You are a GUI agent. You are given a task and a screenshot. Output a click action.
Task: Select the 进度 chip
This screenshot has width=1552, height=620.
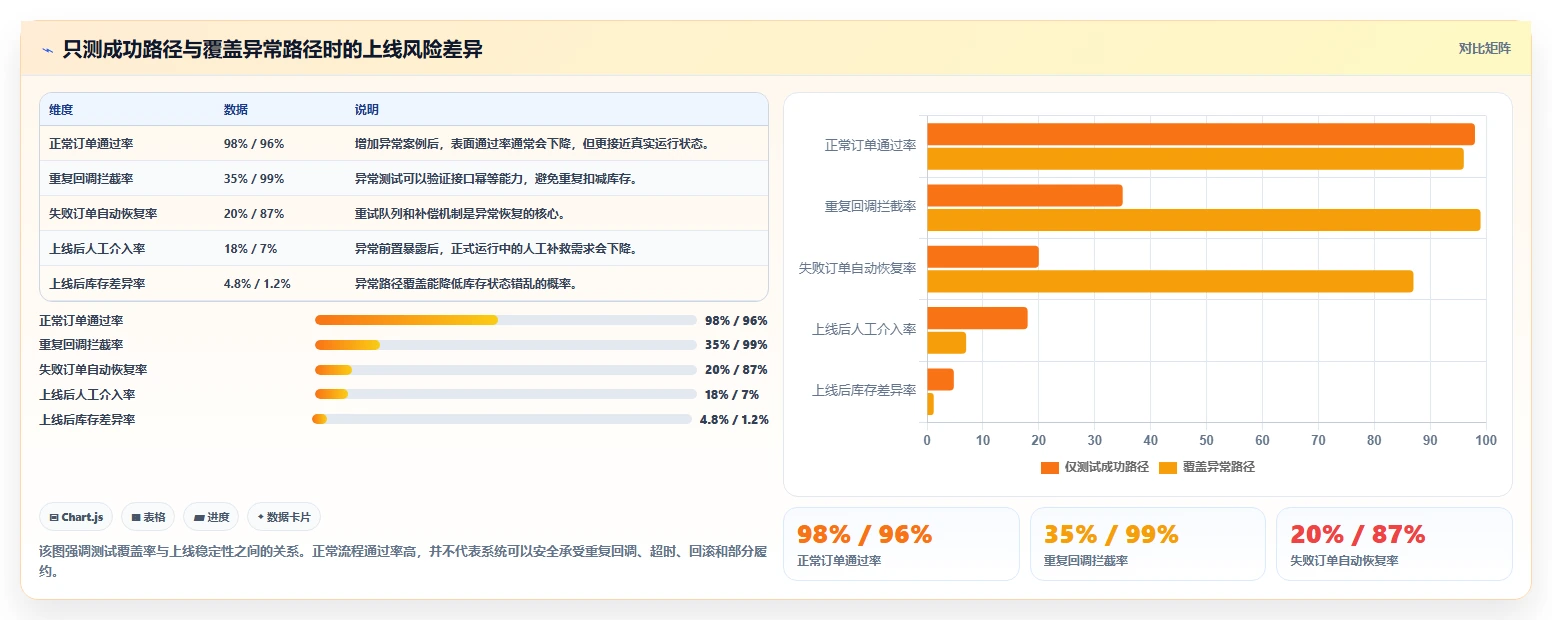point(211,517)
